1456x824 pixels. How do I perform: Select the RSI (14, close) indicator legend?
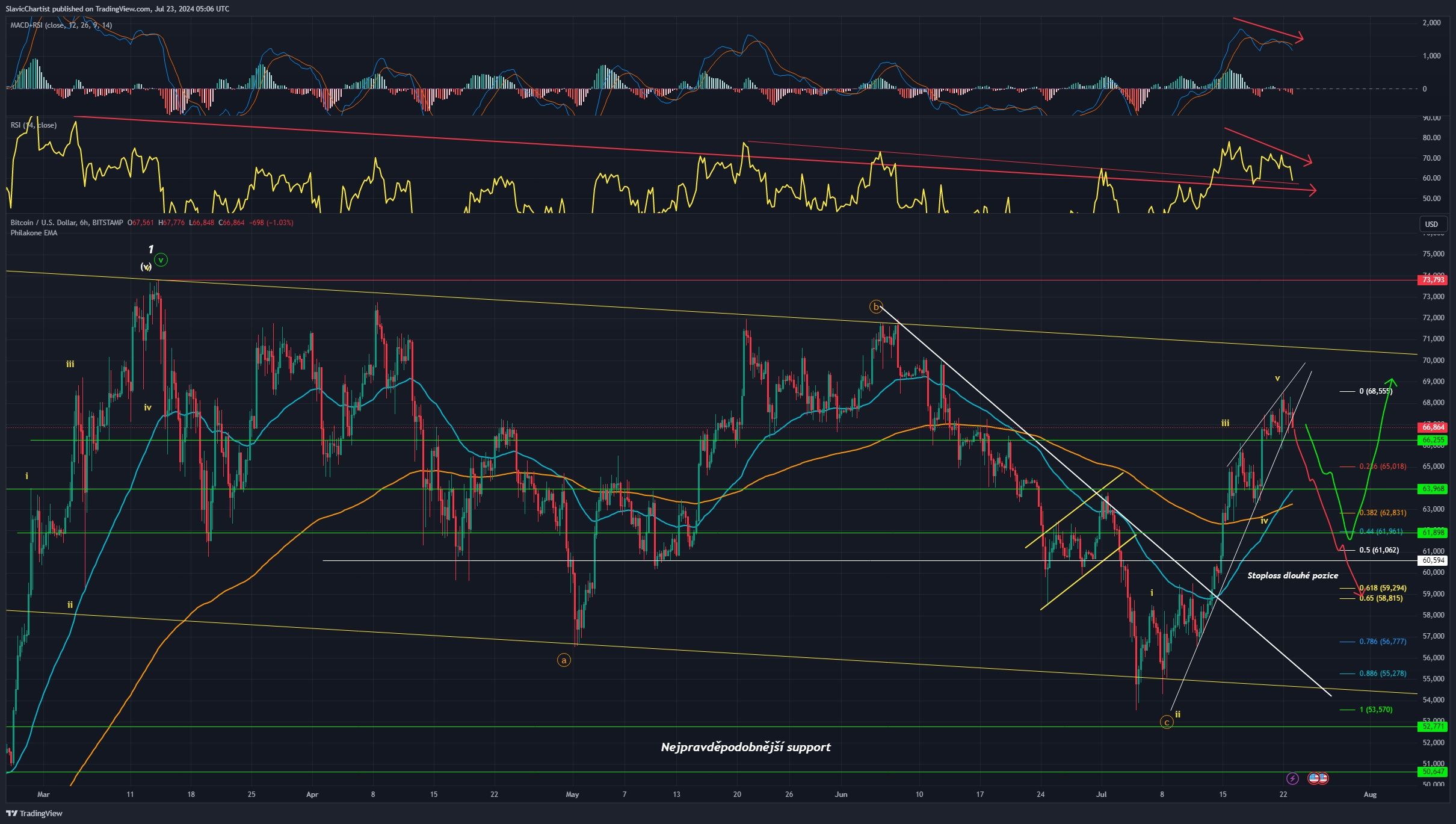(x=34, y=125)
